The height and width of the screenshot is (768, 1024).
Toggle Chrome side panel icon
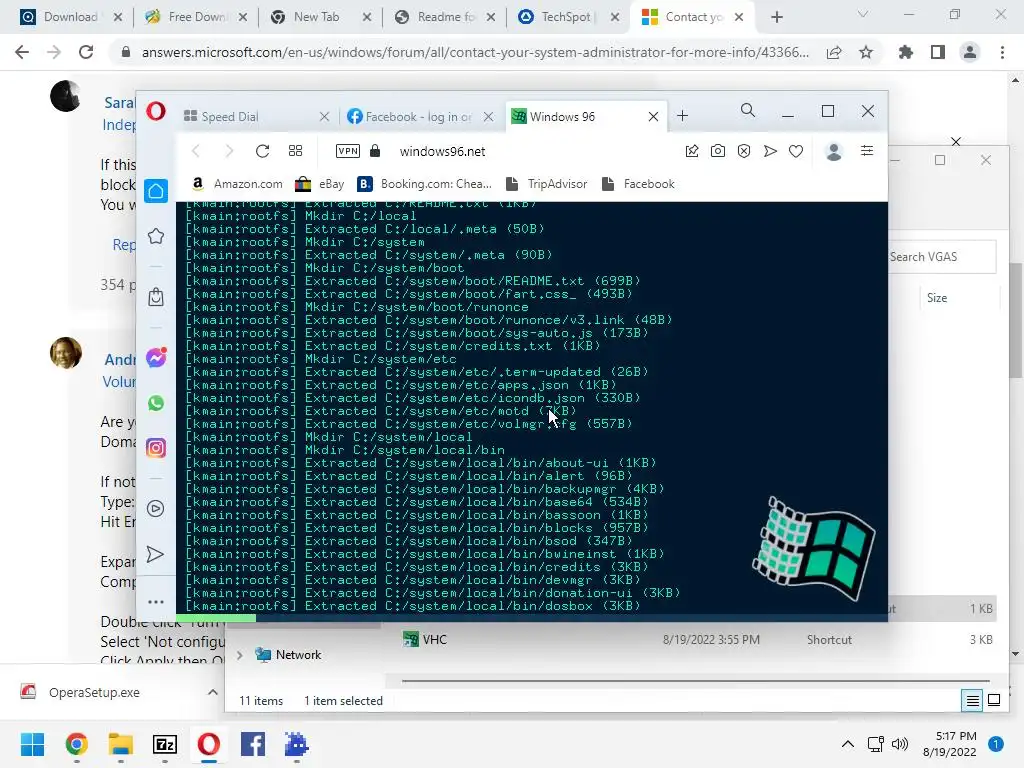pyautogui.click(x=938, y=52)
